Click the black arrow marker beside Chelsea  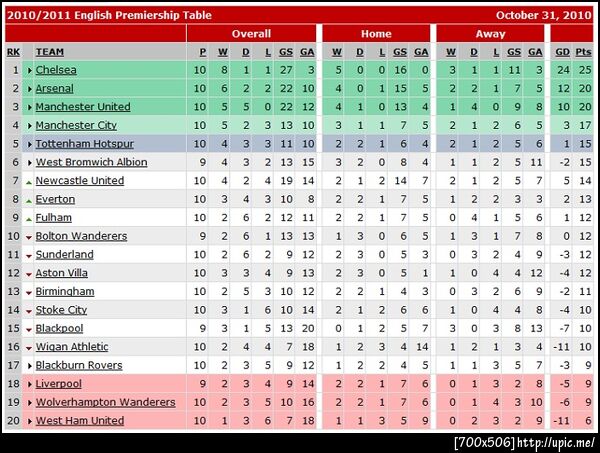coord(28,71)
